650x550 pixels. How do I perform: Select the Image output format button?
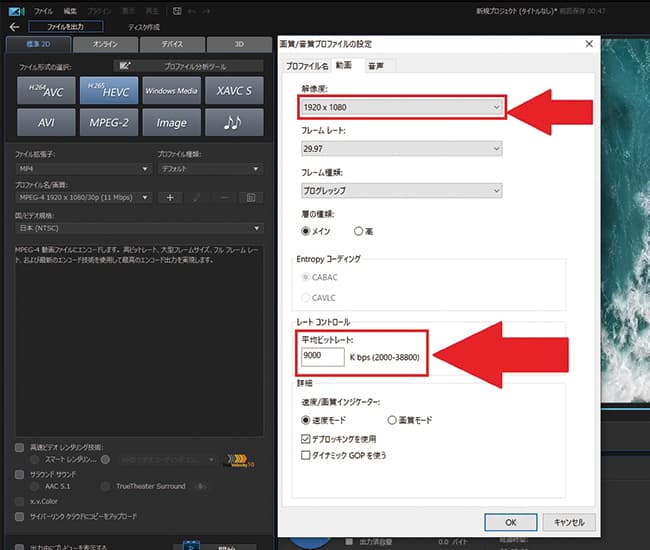click(172, 122)
